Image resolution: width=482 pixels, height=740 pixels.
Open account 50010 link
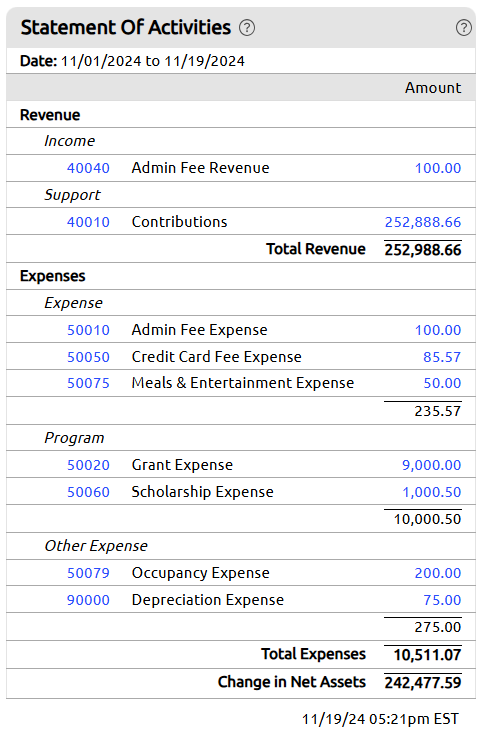[x=88, y=330]
